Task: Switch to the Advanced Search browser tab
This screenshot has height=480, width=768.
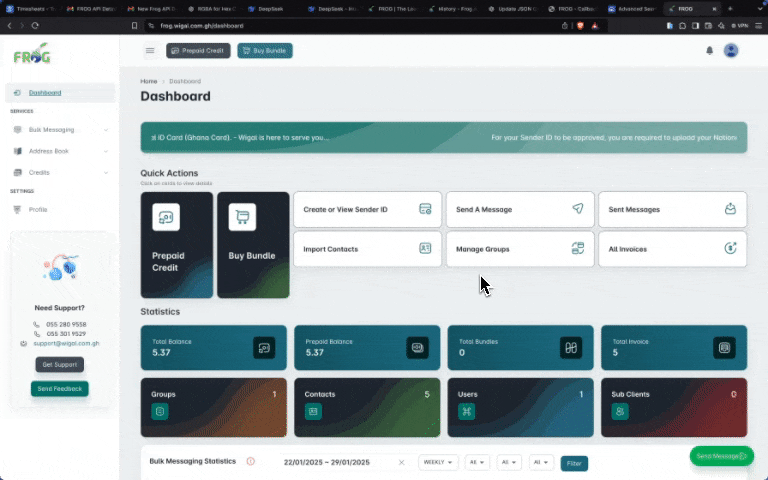Action: click(632, 9)
